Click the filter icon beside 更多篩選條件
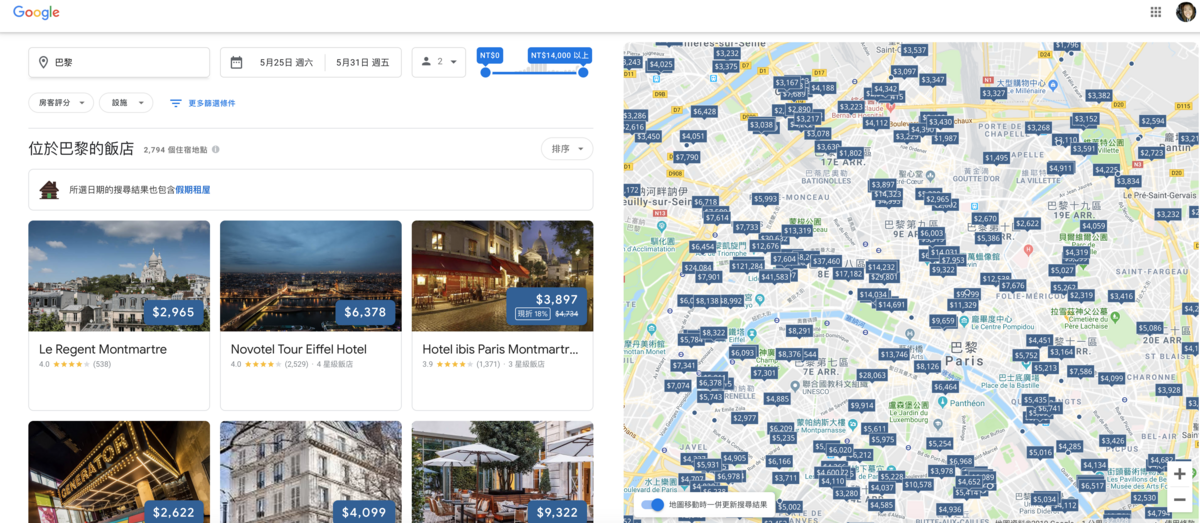 point(175,103)
